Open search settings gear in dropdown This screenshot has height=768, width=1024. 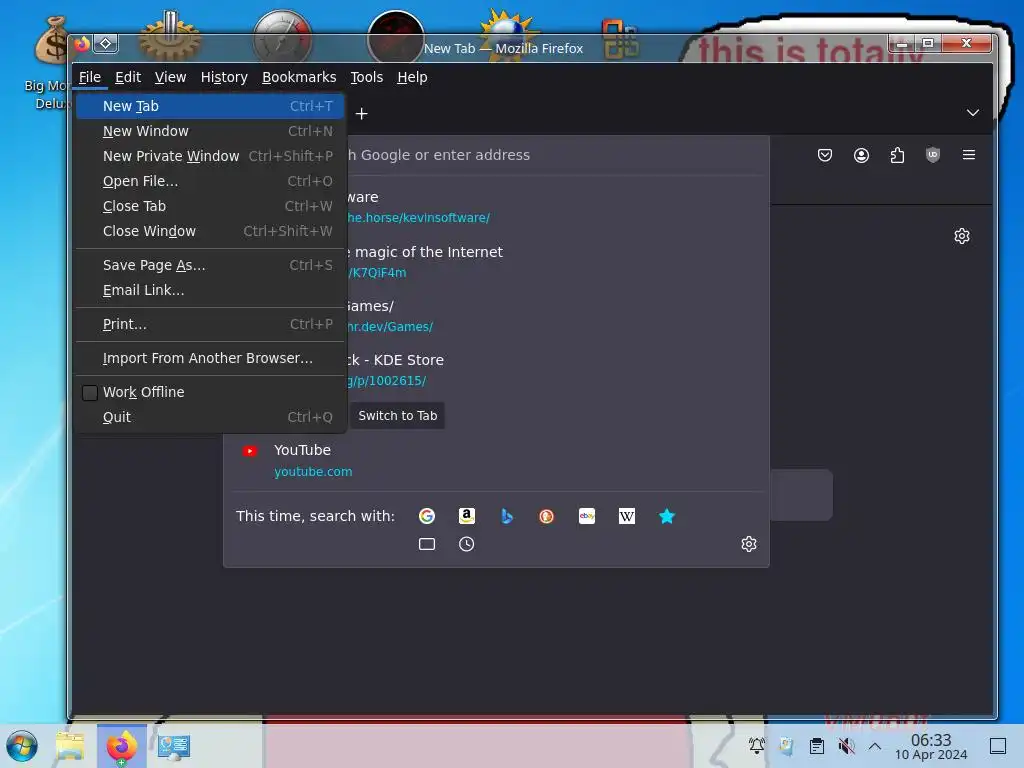click(748, 544)
